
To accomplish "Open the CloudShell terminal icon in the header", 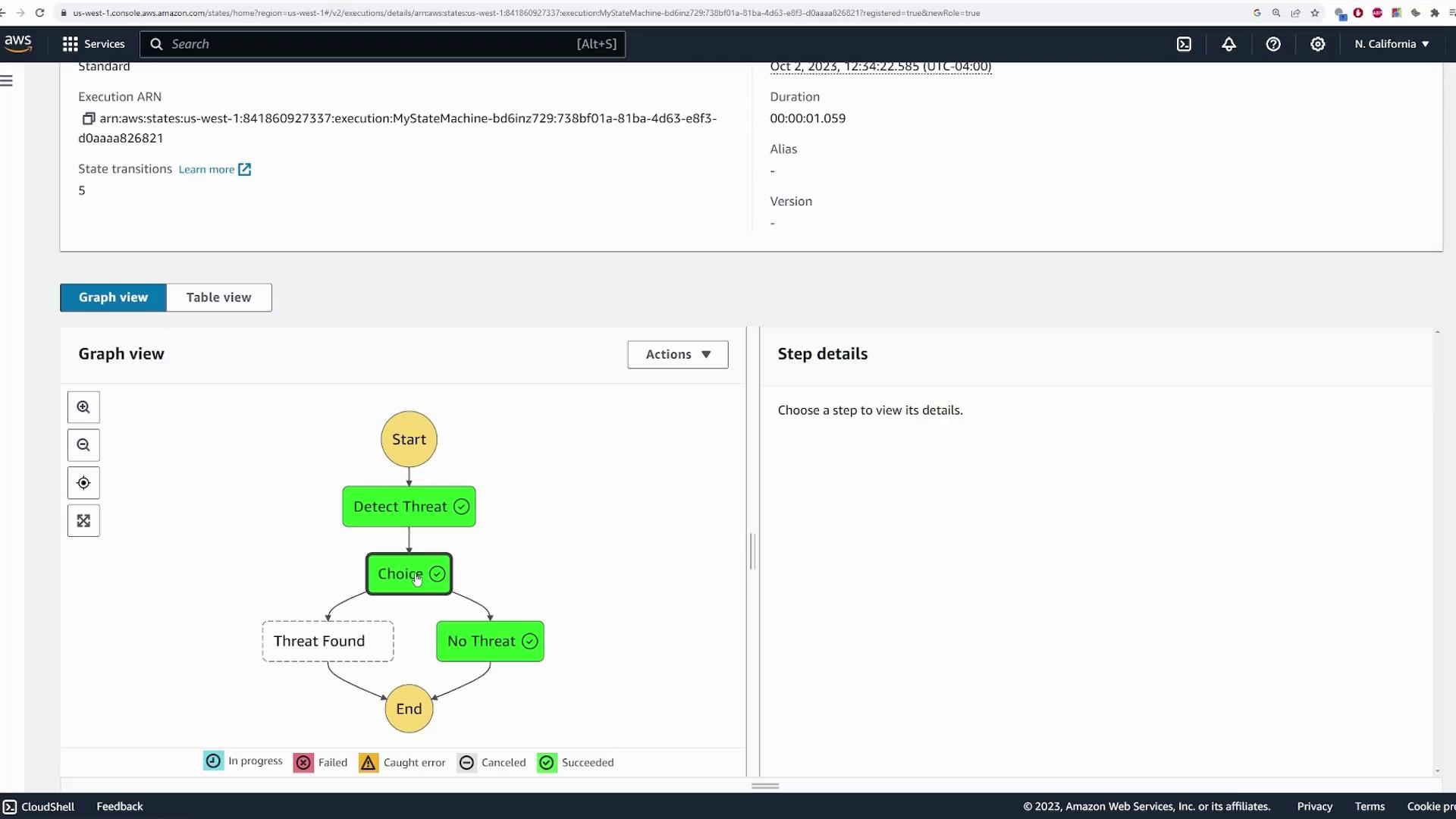I will tap(1184, 44).
